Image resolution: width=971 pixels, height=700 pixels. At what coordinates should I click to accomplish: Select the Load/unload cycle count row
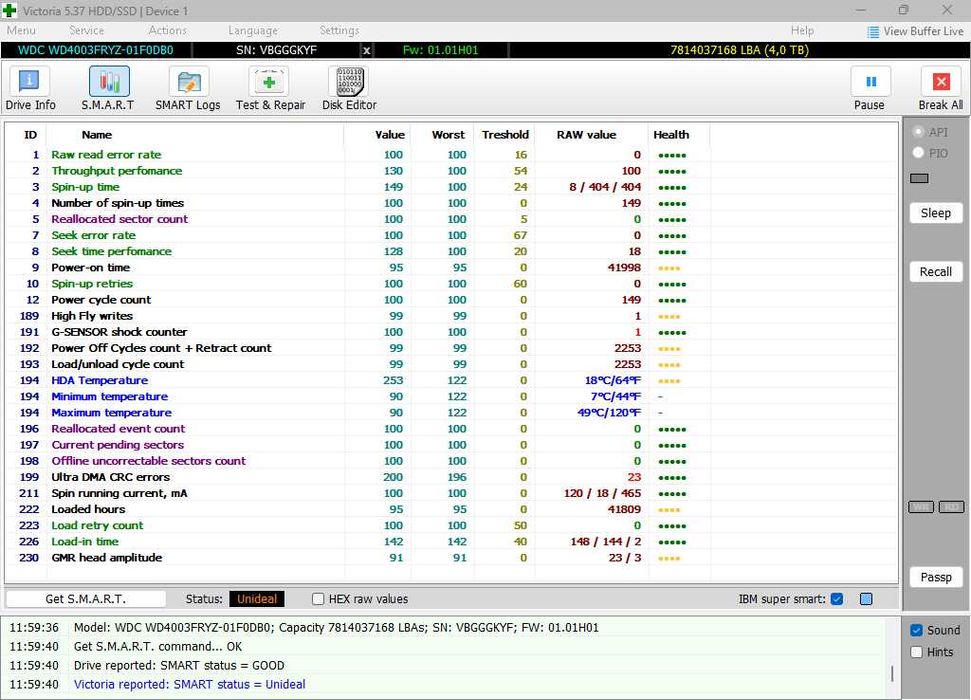point(451,364)
